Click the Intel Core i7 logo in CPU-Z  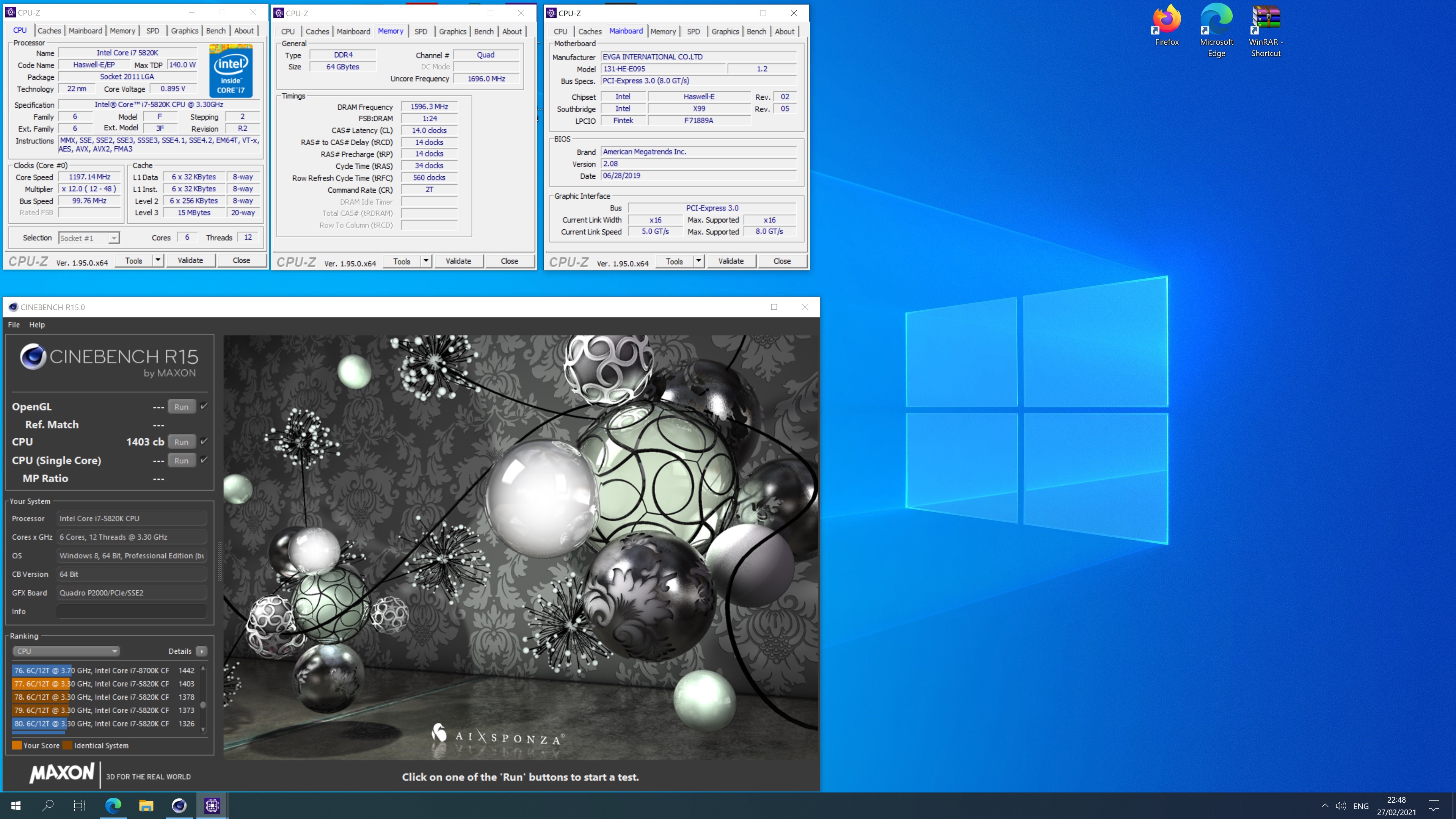231,70
